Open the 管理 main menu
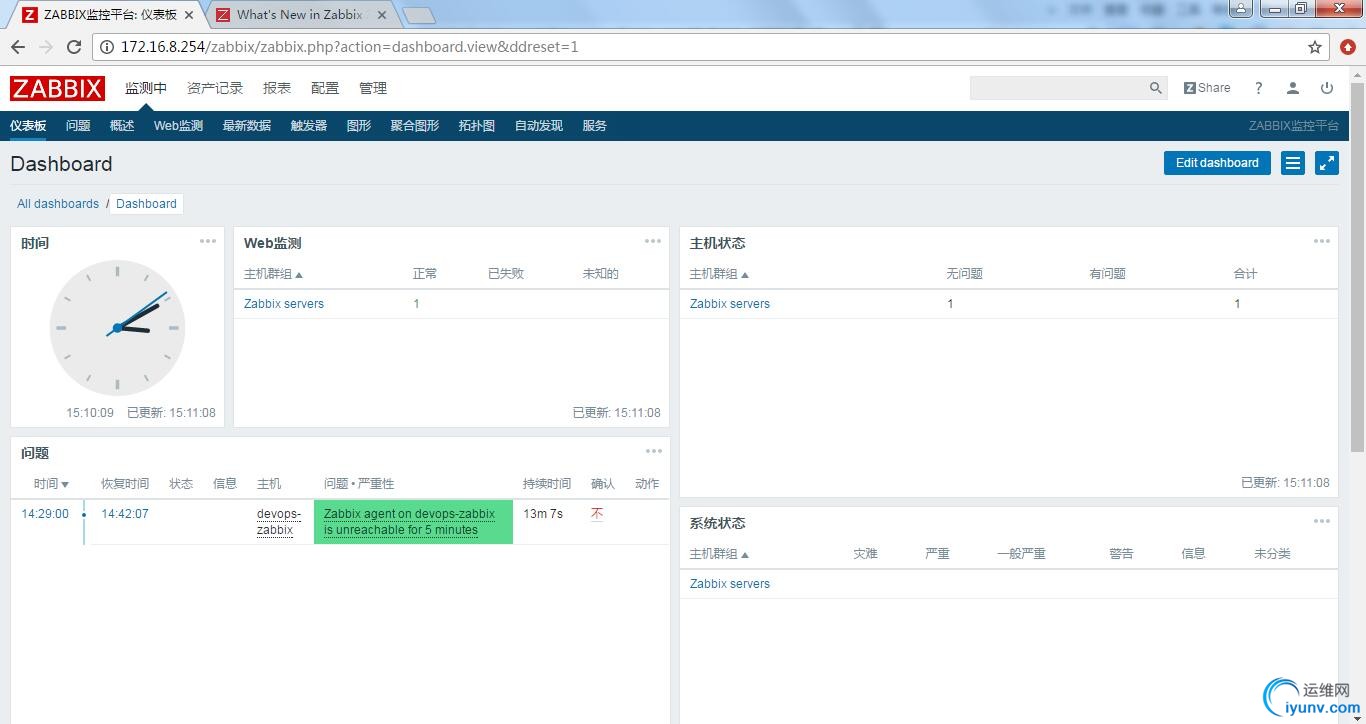Image resolution: width=1366 pixels, height=724 pixels. (x=373, y=88)
